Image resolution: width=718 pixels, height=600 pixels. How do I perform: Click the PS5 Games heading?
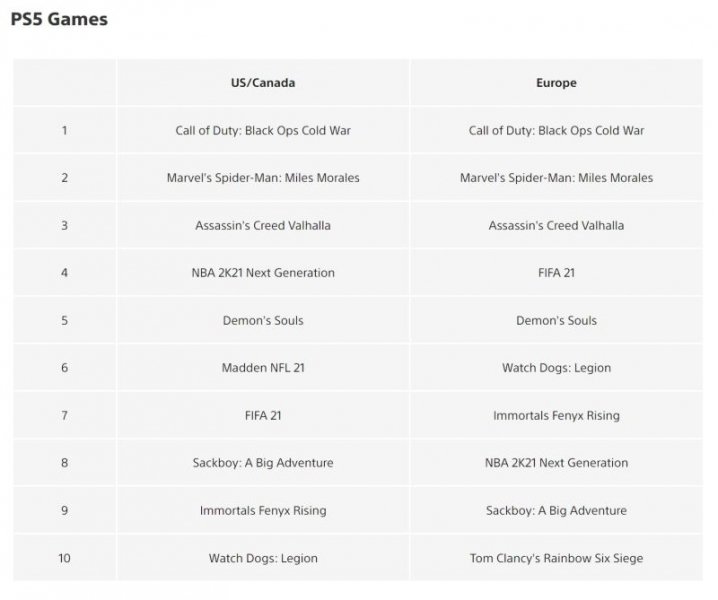60,19
